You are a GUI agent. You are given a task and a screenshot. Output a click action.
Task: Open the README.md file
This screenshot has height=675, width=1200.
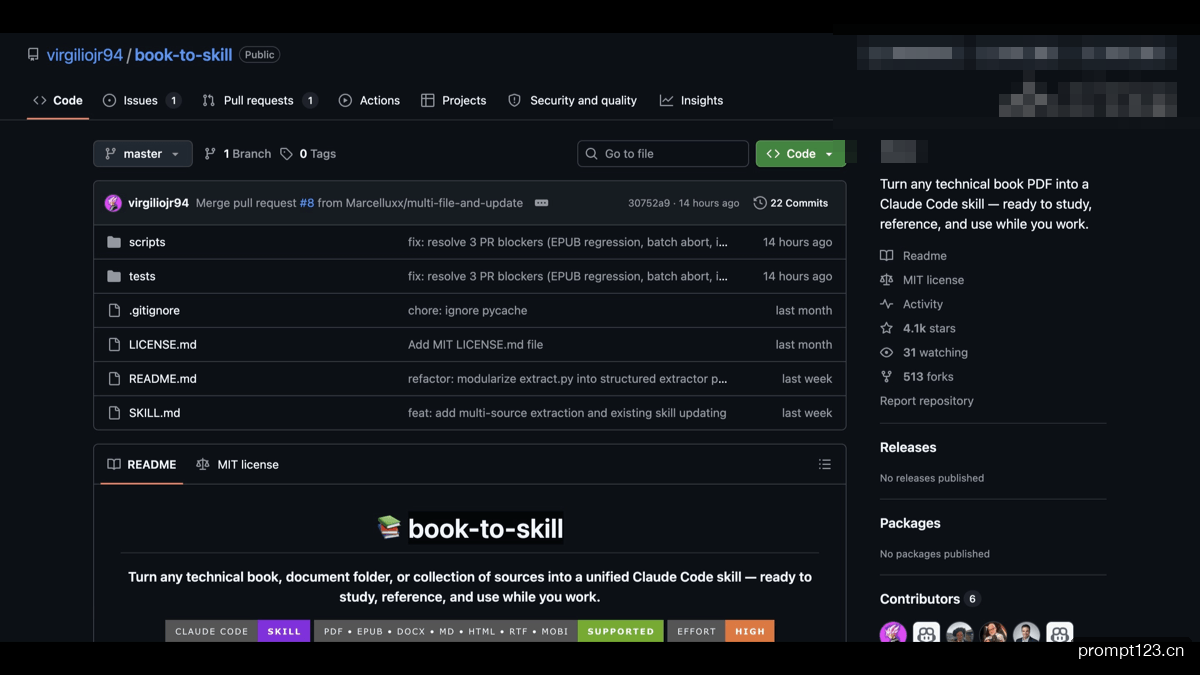pos(163,378)
